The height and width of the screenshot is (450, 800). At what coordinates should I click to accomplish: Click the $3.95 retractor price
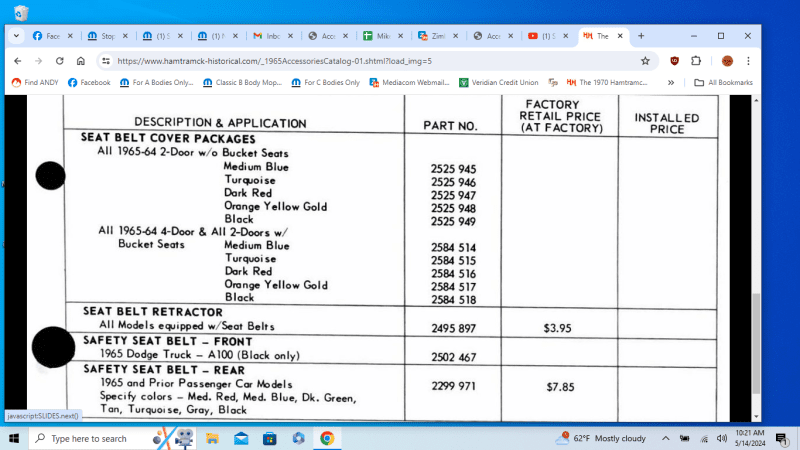coord(557,328)
